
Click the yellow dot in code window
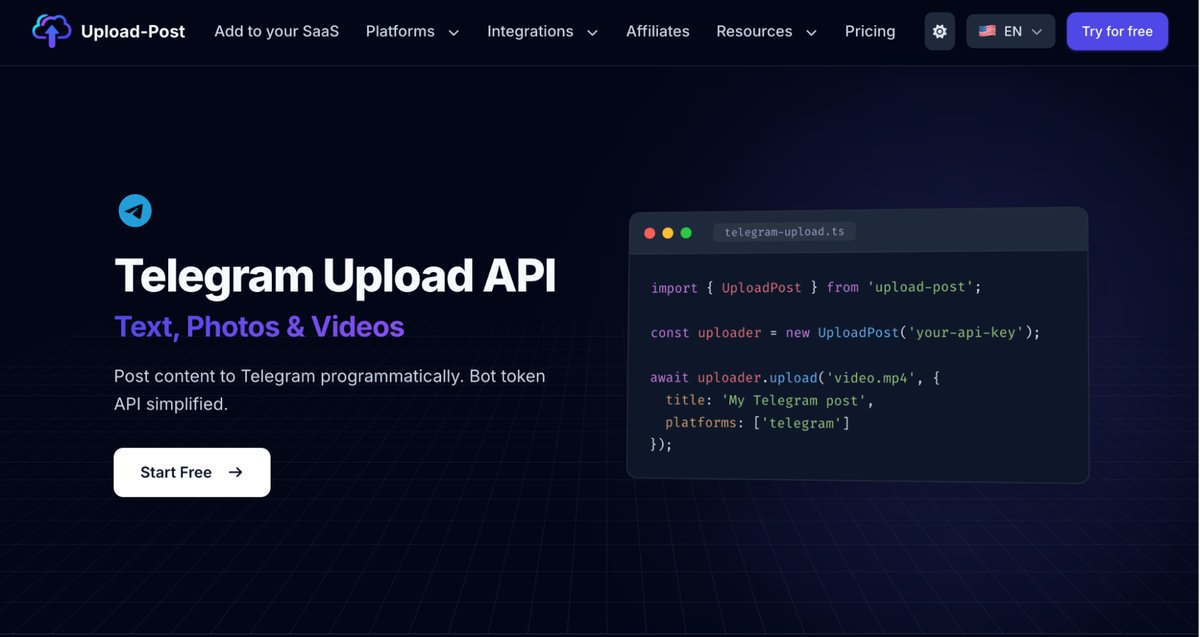[x=668, y=233]
